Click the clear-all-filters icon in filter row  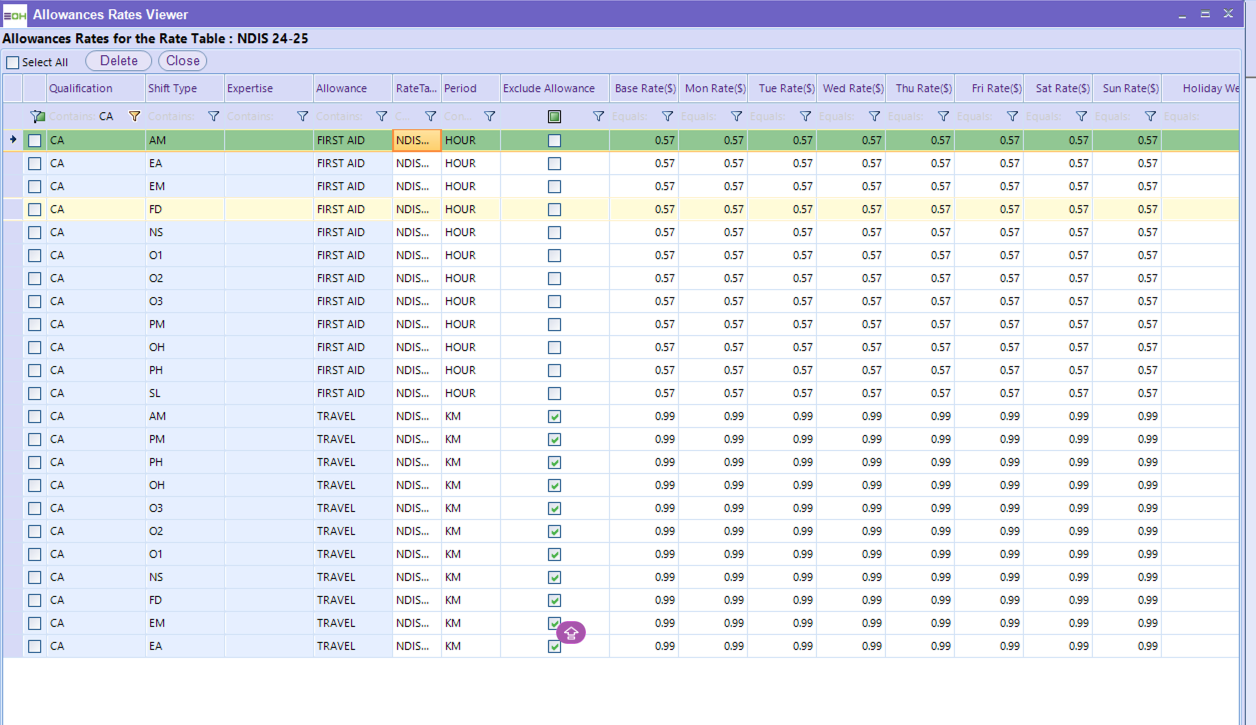[x=37, y=117]
